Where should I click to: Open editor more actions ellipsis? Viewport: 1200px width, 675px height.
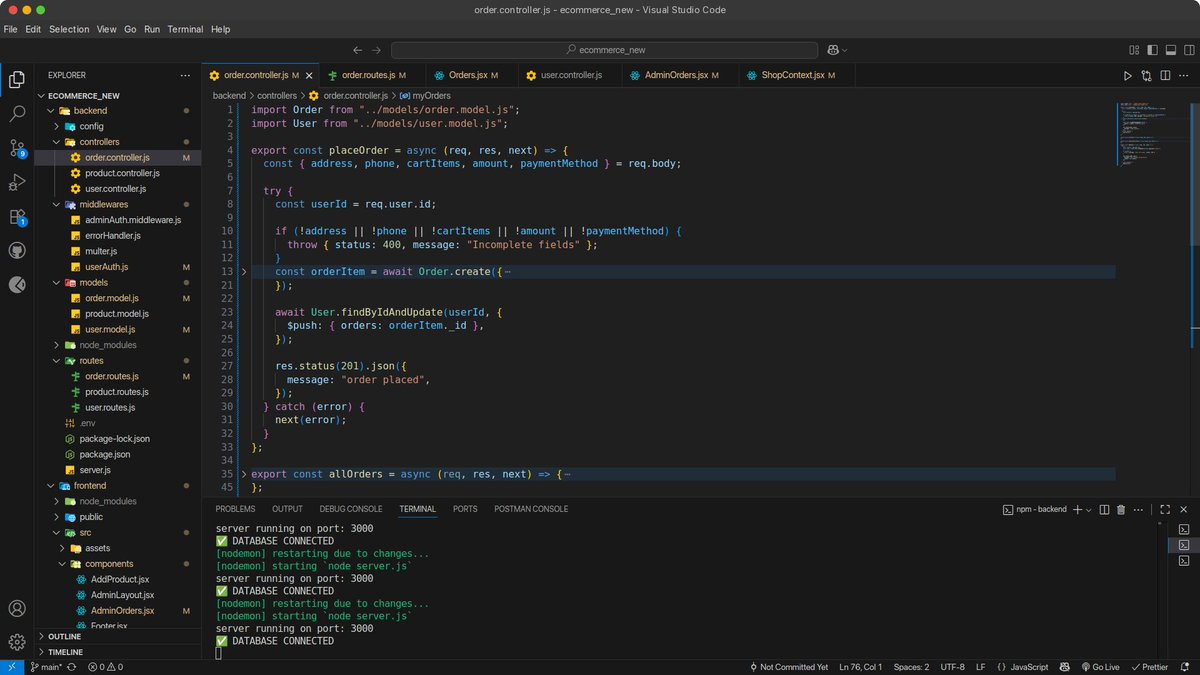coord(1183,75)
